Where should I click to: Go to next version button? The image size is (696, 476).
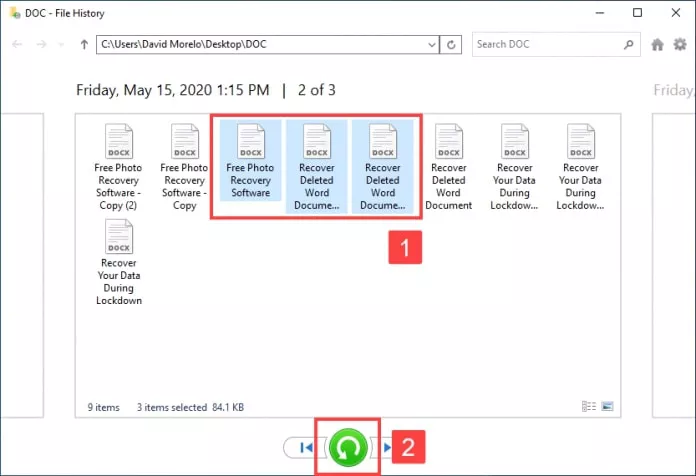pyautogui.click(x=386, y=448)
